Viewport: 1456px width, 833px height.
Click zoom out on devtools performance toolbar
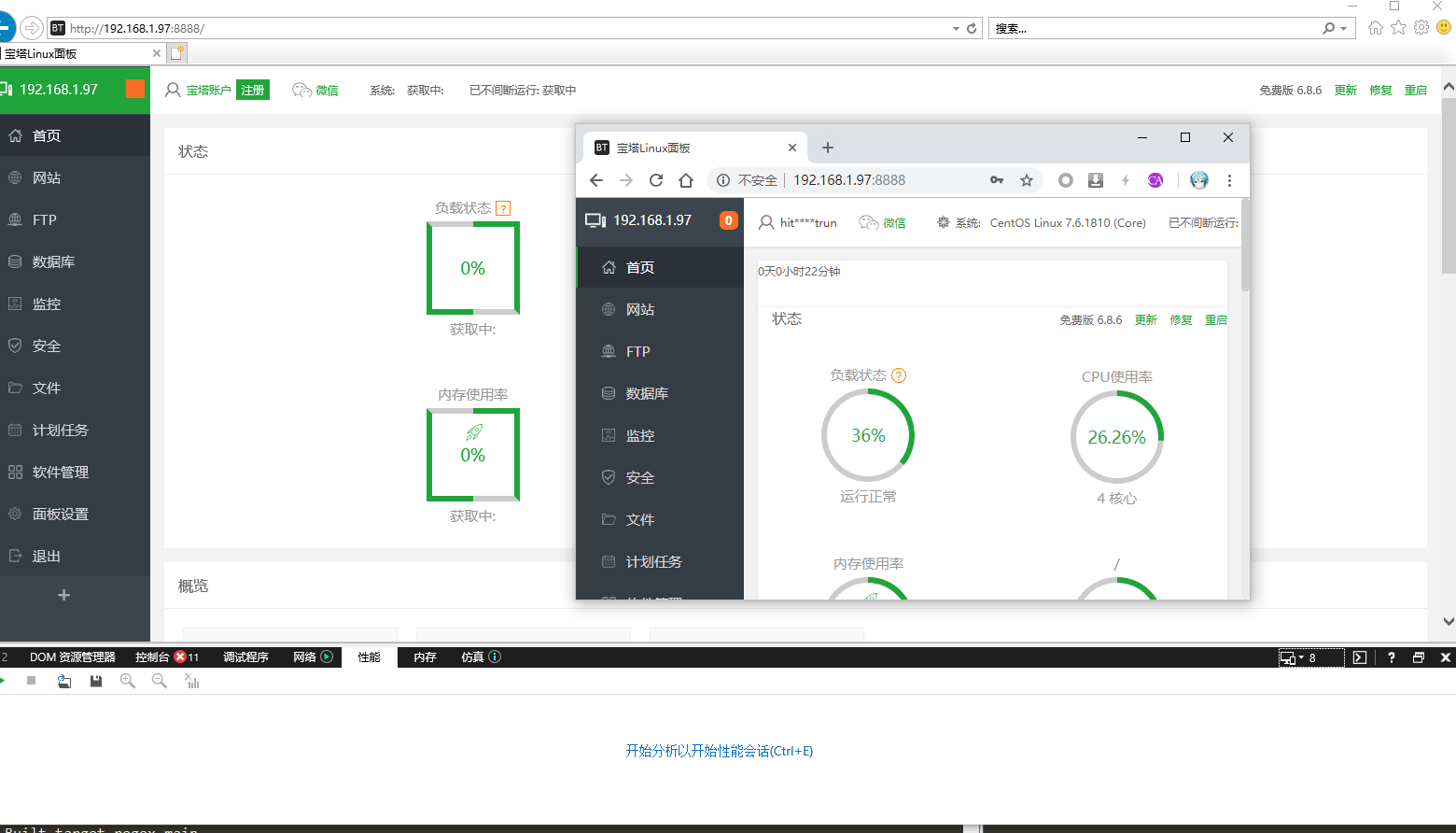[x=160, y=682]
